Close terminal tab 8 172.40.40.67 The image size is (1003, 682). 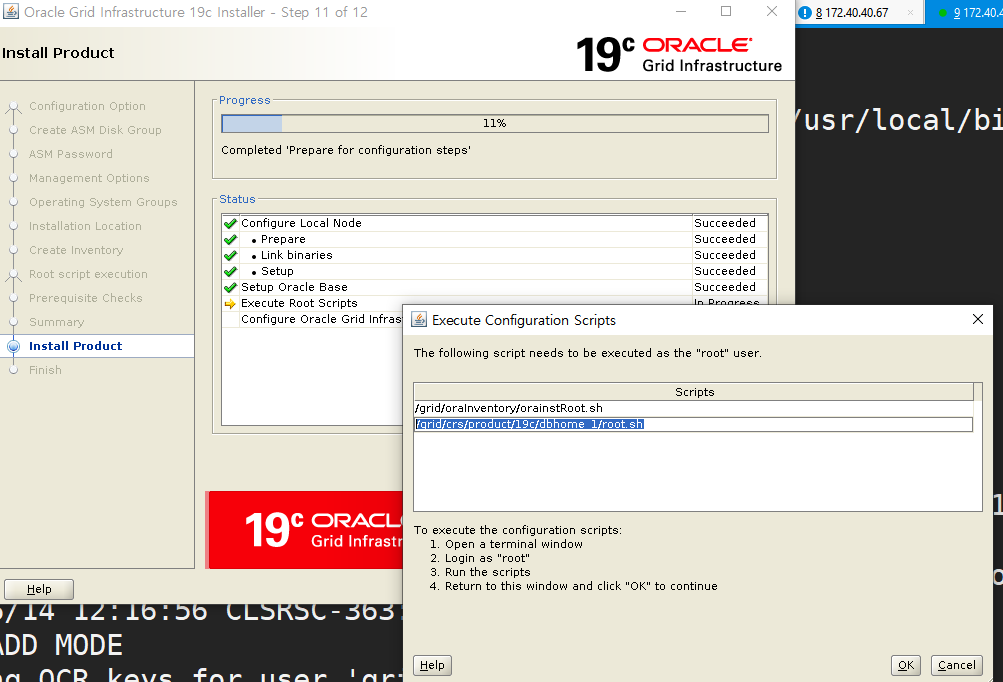[x=910, y=13]
